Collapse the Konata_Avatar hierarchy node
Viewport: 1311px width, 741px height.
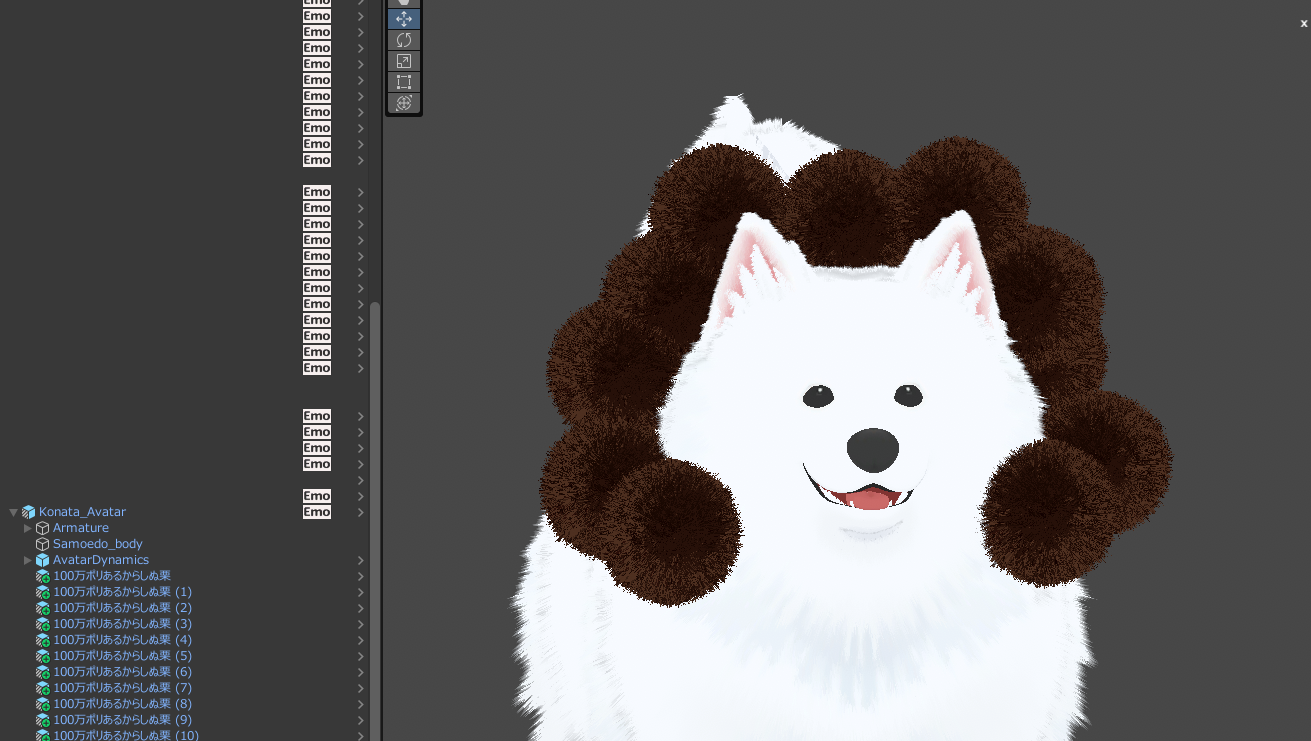pyautogui.click(x=14, y=512)
